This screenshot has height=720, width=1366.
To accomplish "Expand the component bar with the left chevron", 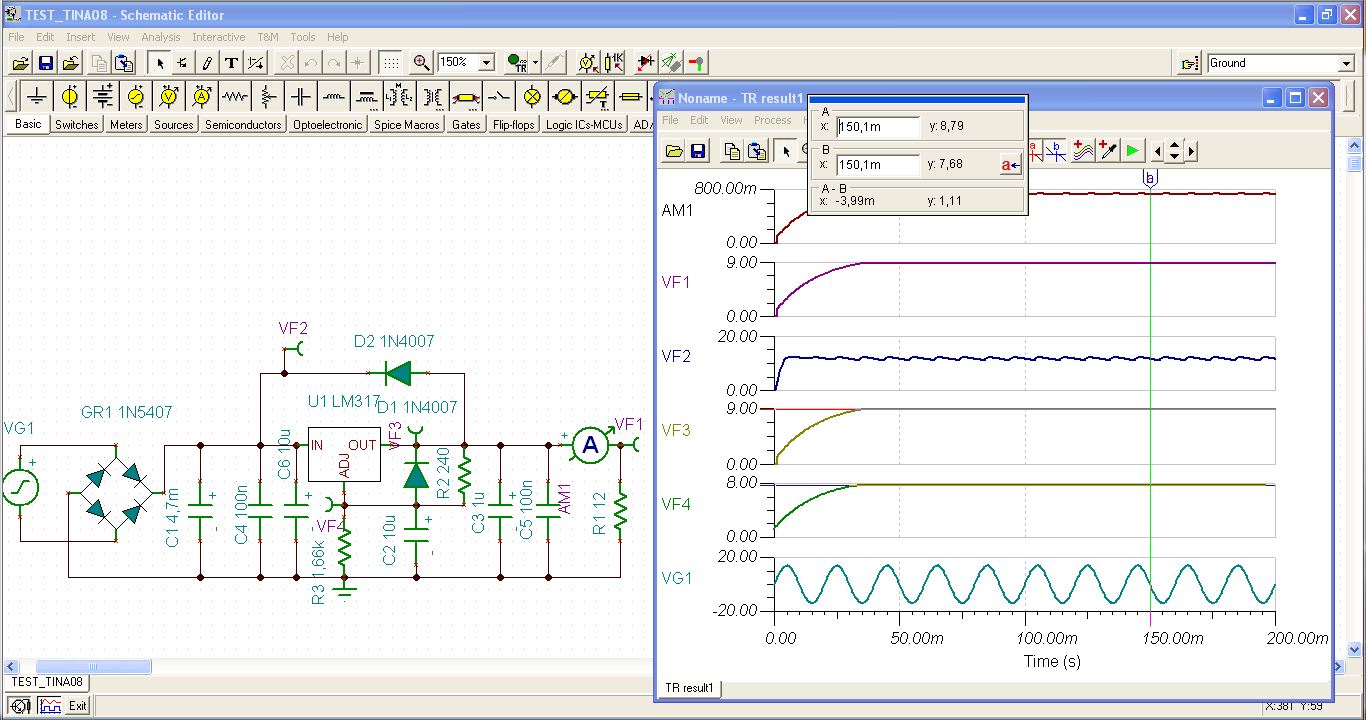I will pyautogui.click(x=11, y=97).
